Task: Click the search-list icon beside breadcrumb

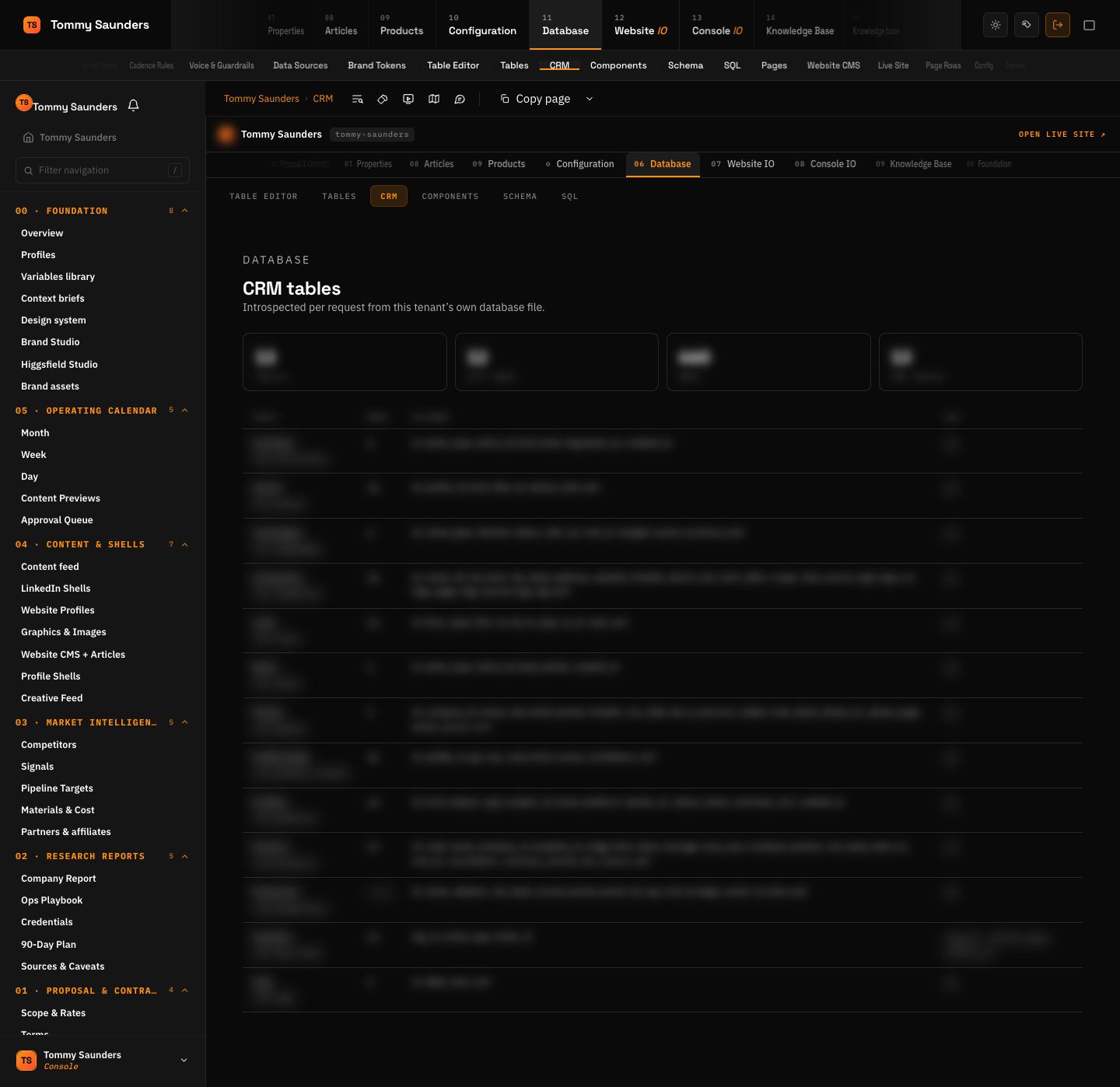Action: (x=357, y=99)
